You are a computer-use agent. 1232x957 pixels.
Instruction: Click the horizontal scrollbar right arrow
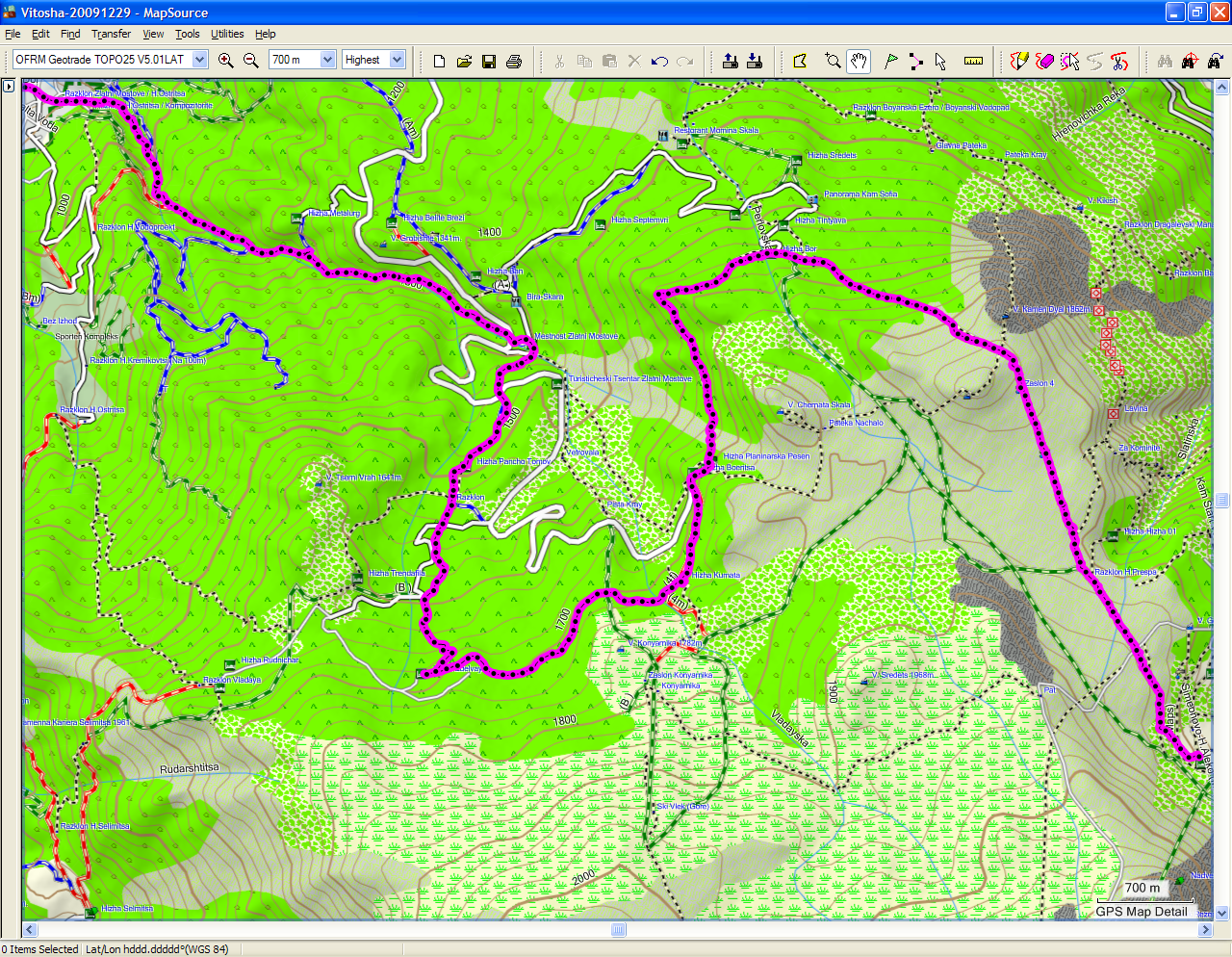point(1205,929)
